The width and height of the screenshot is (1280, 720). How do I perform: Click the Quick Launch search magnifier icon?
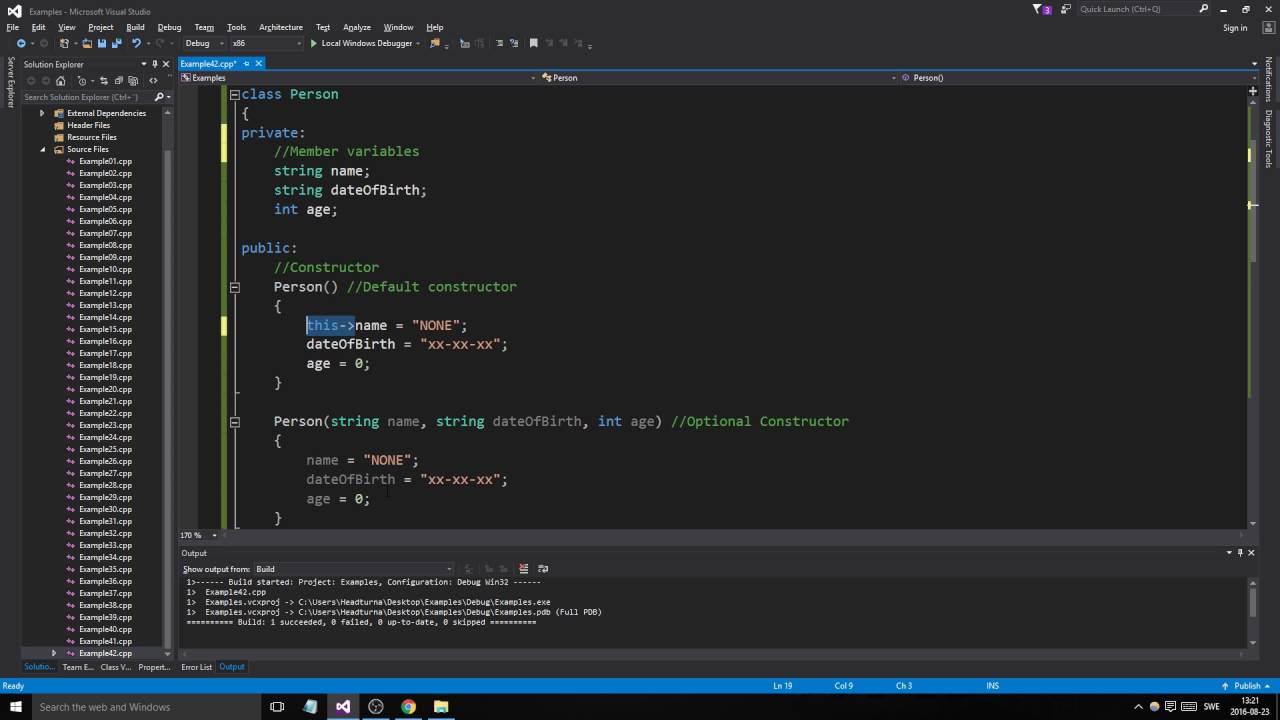click(x=1204, y=9)
